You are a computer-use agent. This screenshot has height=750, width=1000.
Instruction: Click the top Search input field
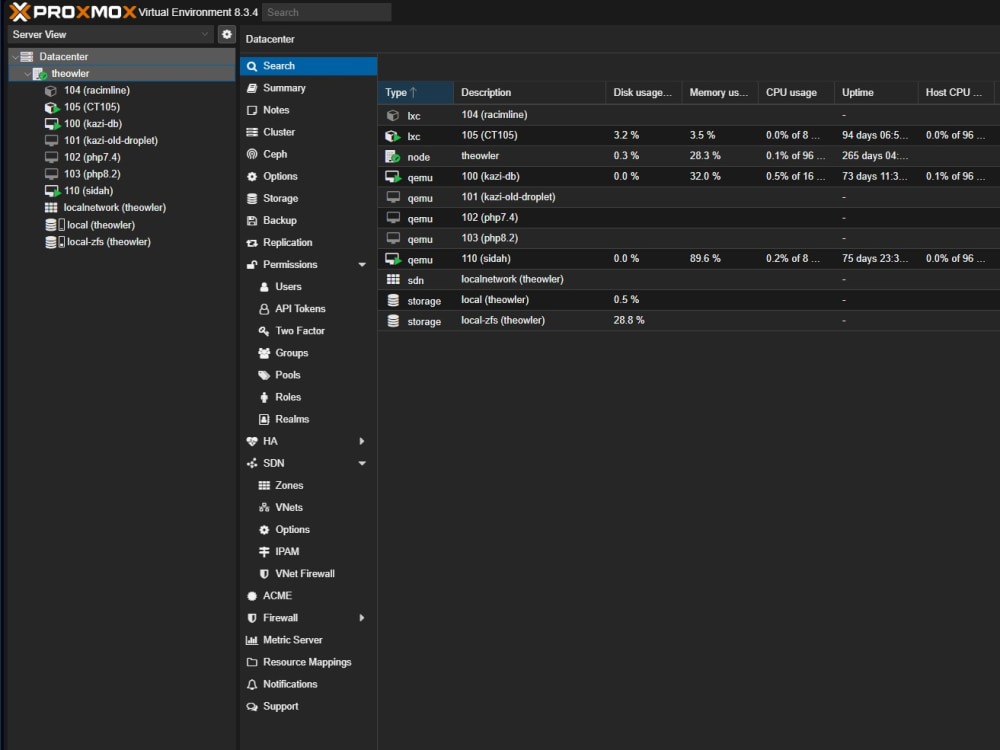tap(327, 12)
